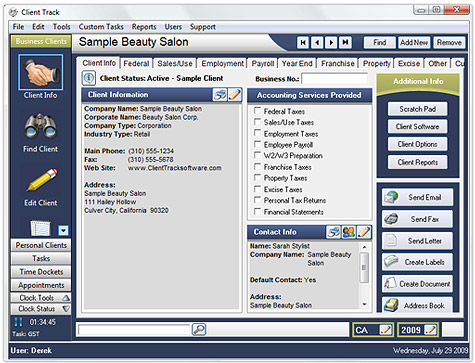Image resolution: width=475 pixels, height=363 pixels.
Task: Open the Client Info handshake icon
Action: pos(40,72)
